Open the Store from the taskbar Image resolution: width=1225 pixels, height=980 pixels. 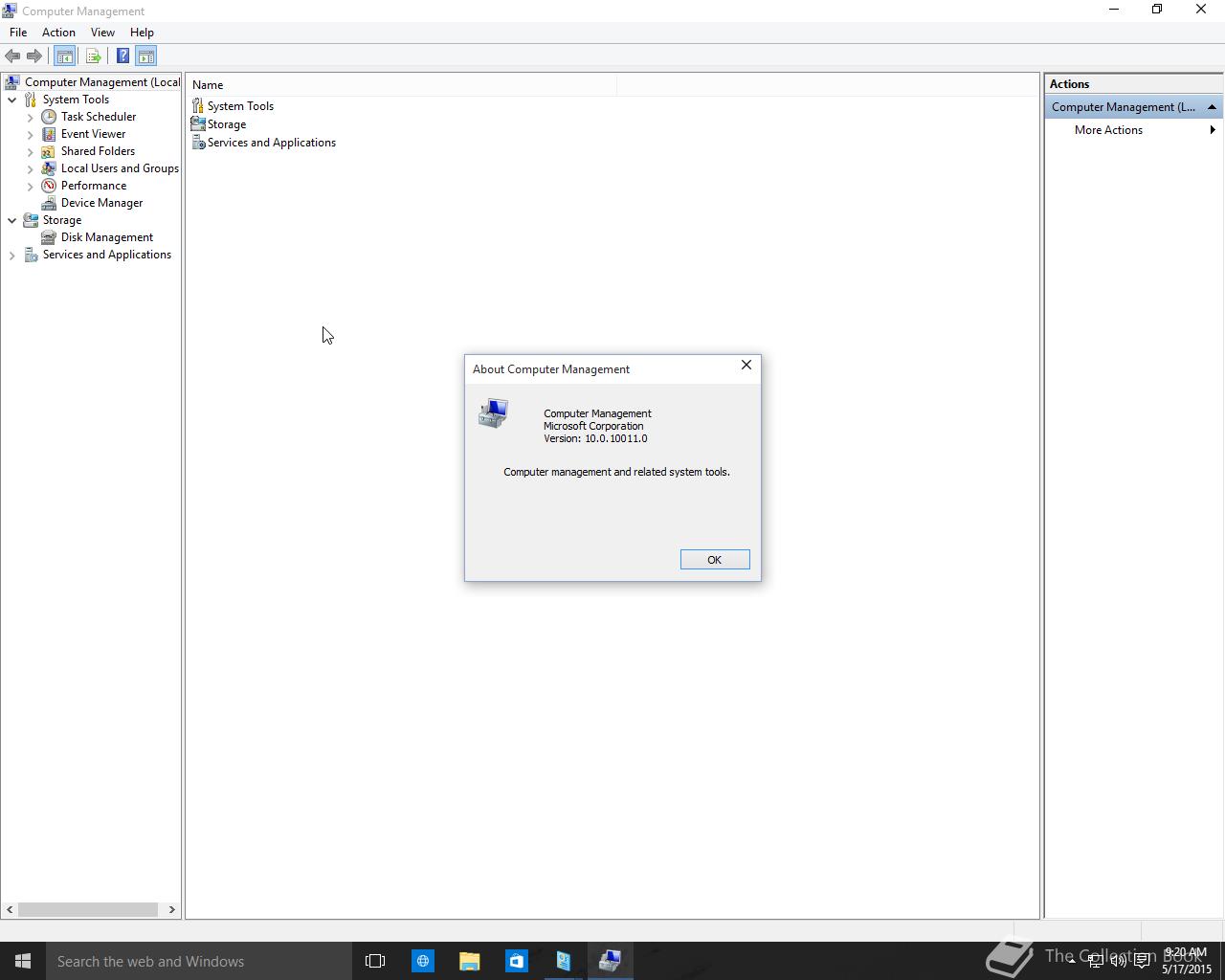516,961
